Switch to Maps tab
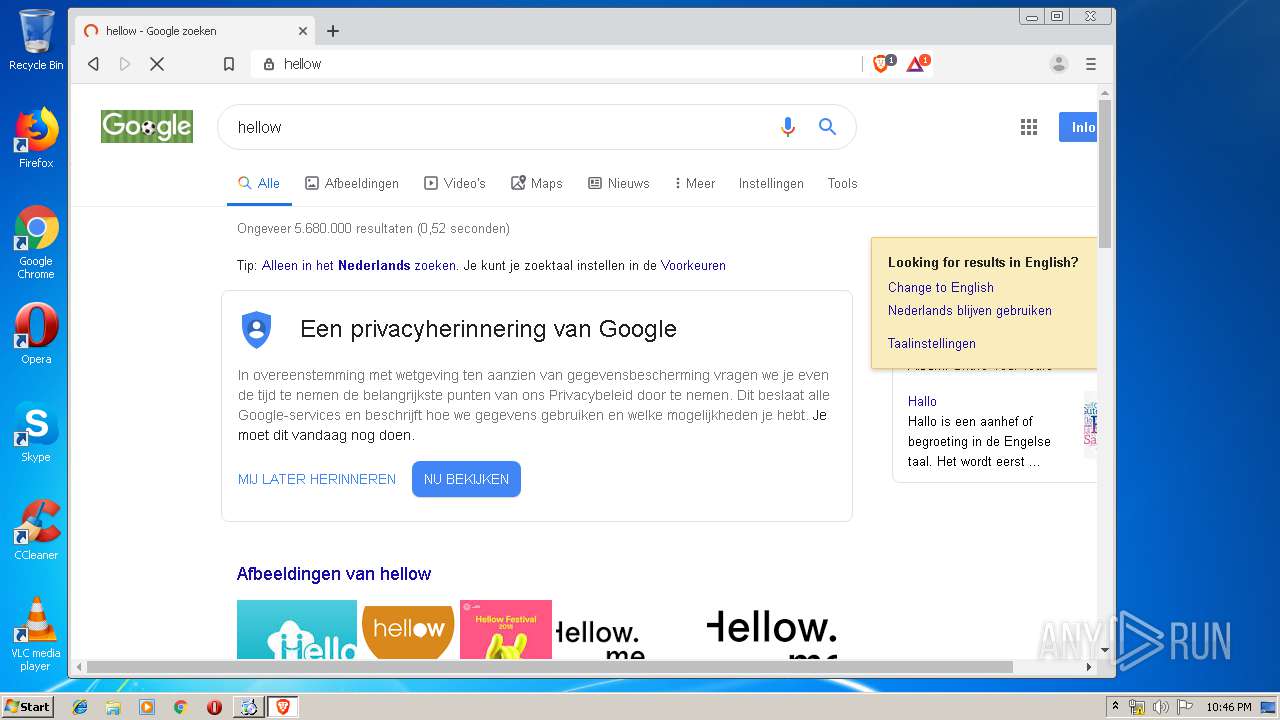 [x=537, y=184]
